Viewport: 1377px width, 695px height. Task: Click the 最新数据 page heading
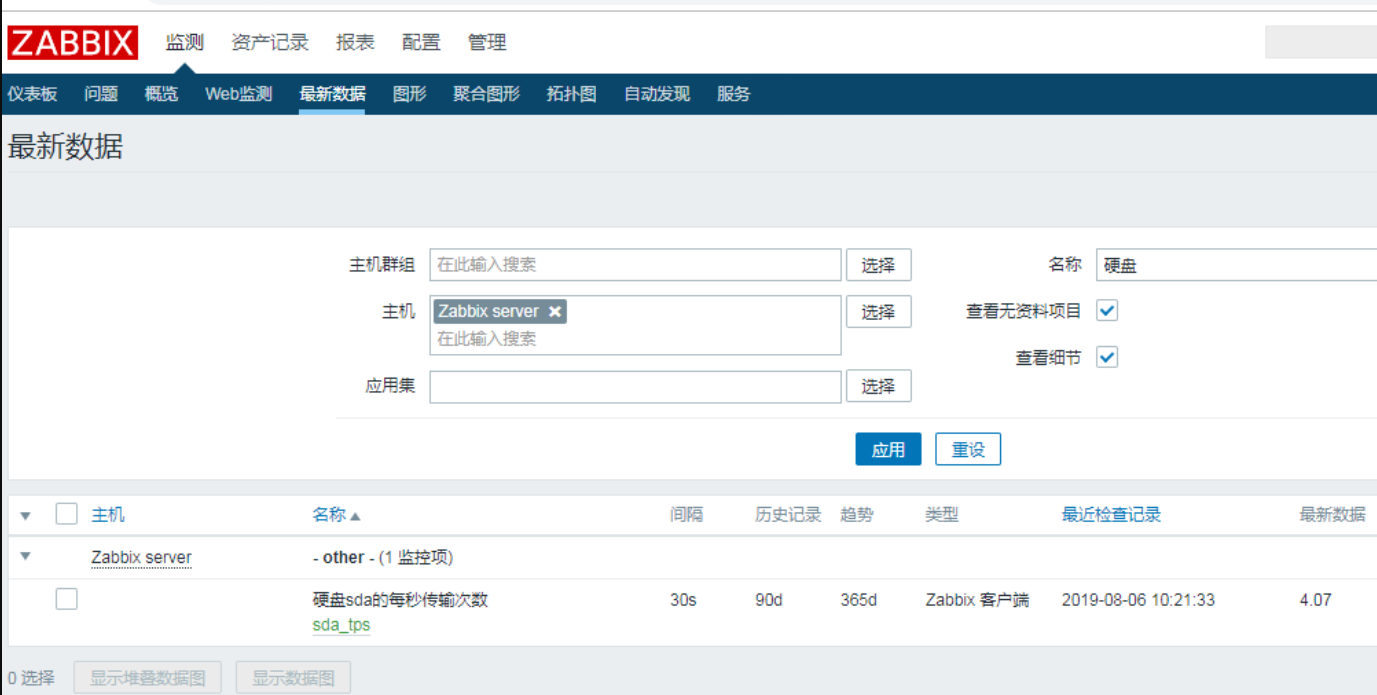pyautogui.click(x=65, y=148)
